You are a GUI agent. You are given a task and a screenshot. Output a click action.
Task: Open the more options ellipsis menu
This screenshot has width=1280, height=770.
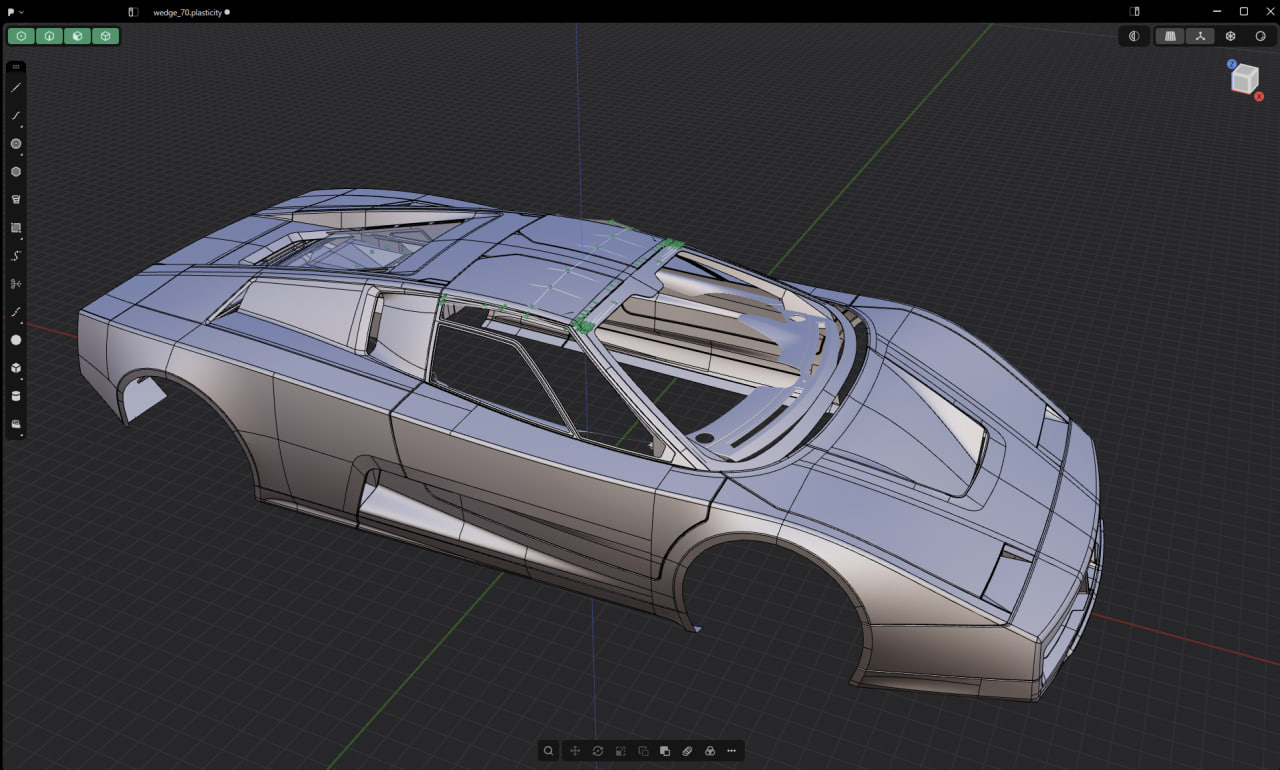(732, 751)
